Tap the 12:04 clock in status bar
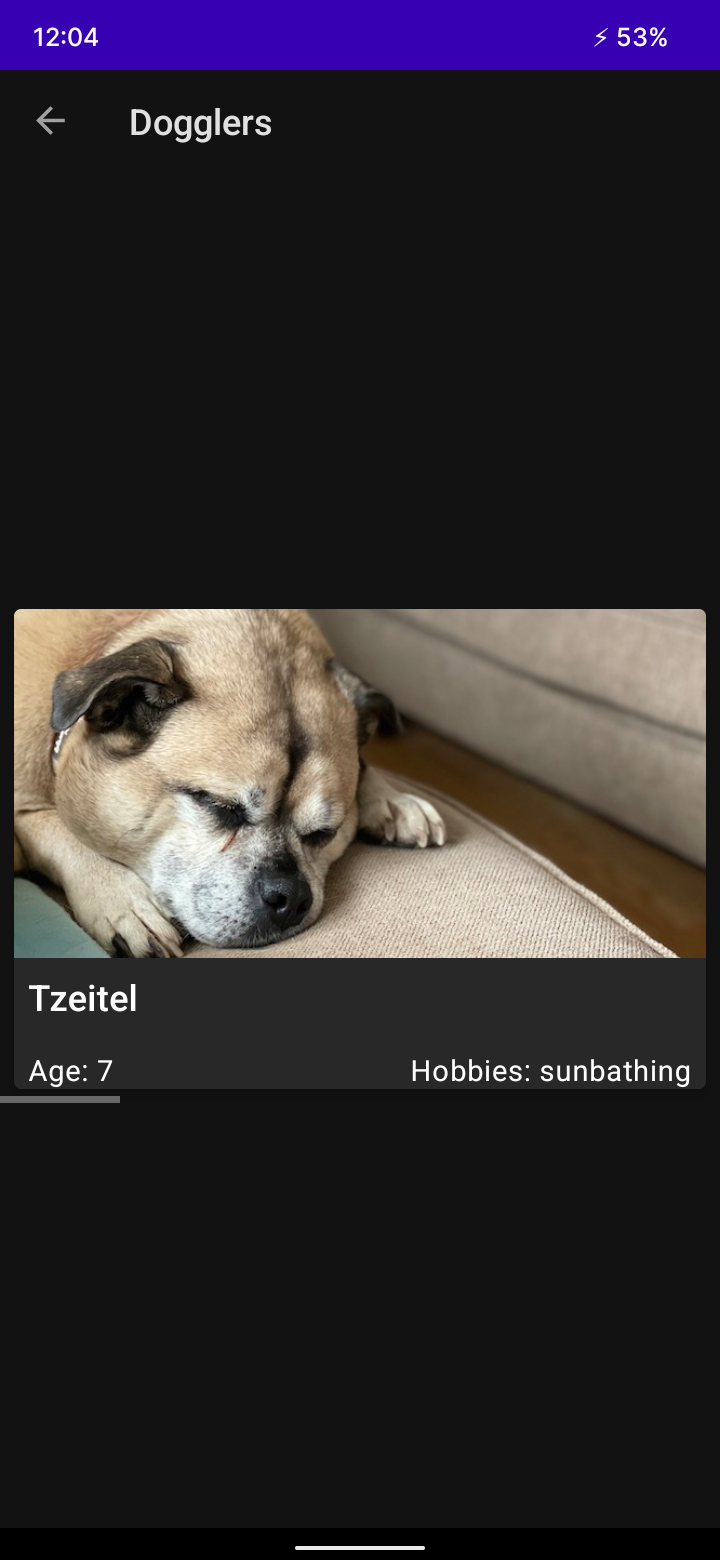Image resolution: width=720 pixels, height=1560 pixels. click(x=66, y=38)
